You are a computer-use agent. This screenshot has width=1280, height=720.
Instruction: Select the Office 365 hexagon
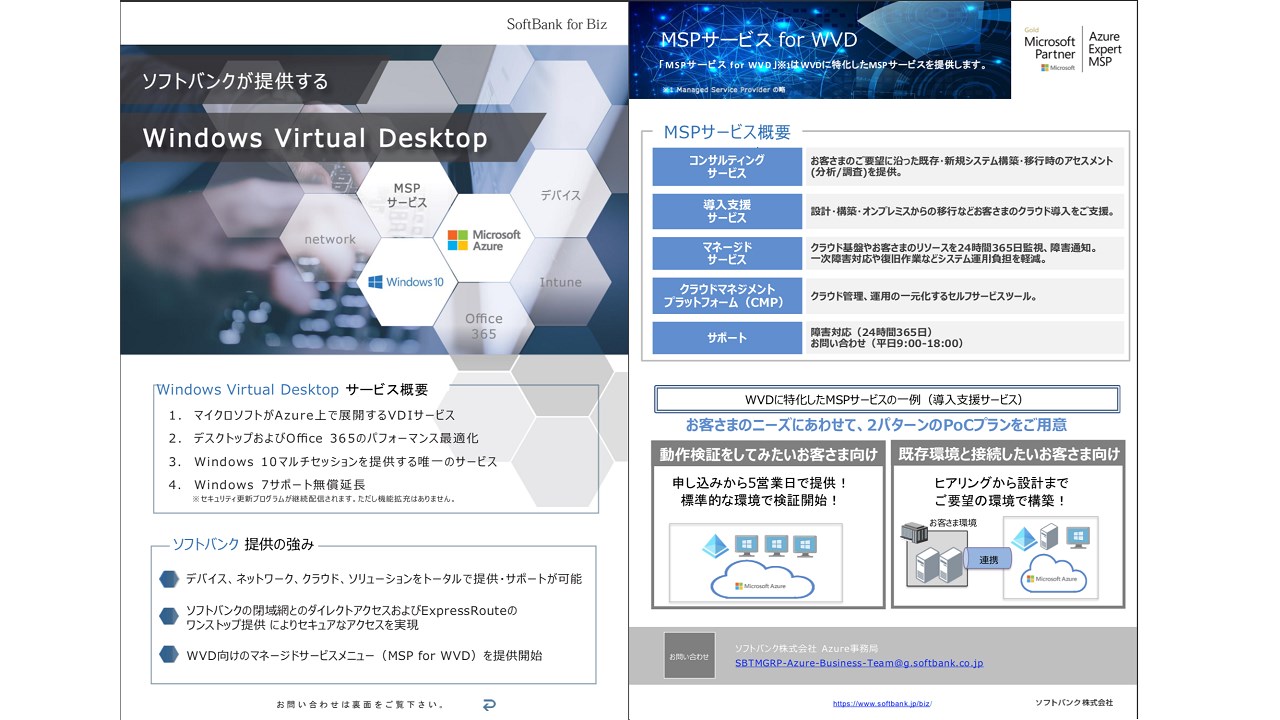(484, 326)
